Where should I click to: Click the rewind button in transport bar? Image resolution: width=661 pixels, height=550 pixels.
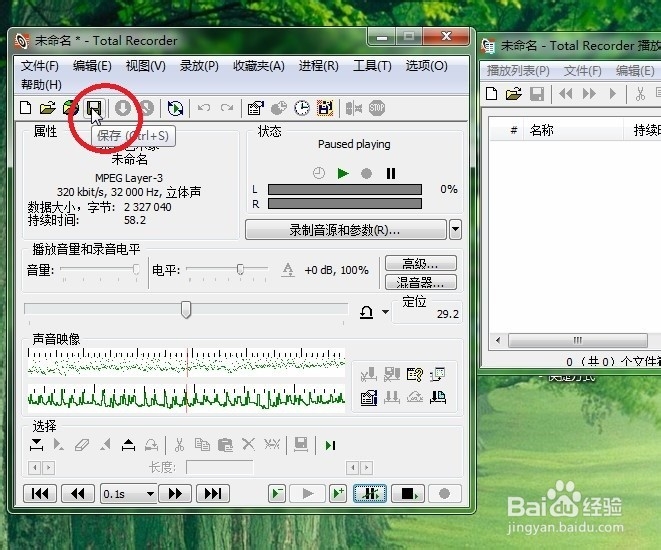point(78,494)
